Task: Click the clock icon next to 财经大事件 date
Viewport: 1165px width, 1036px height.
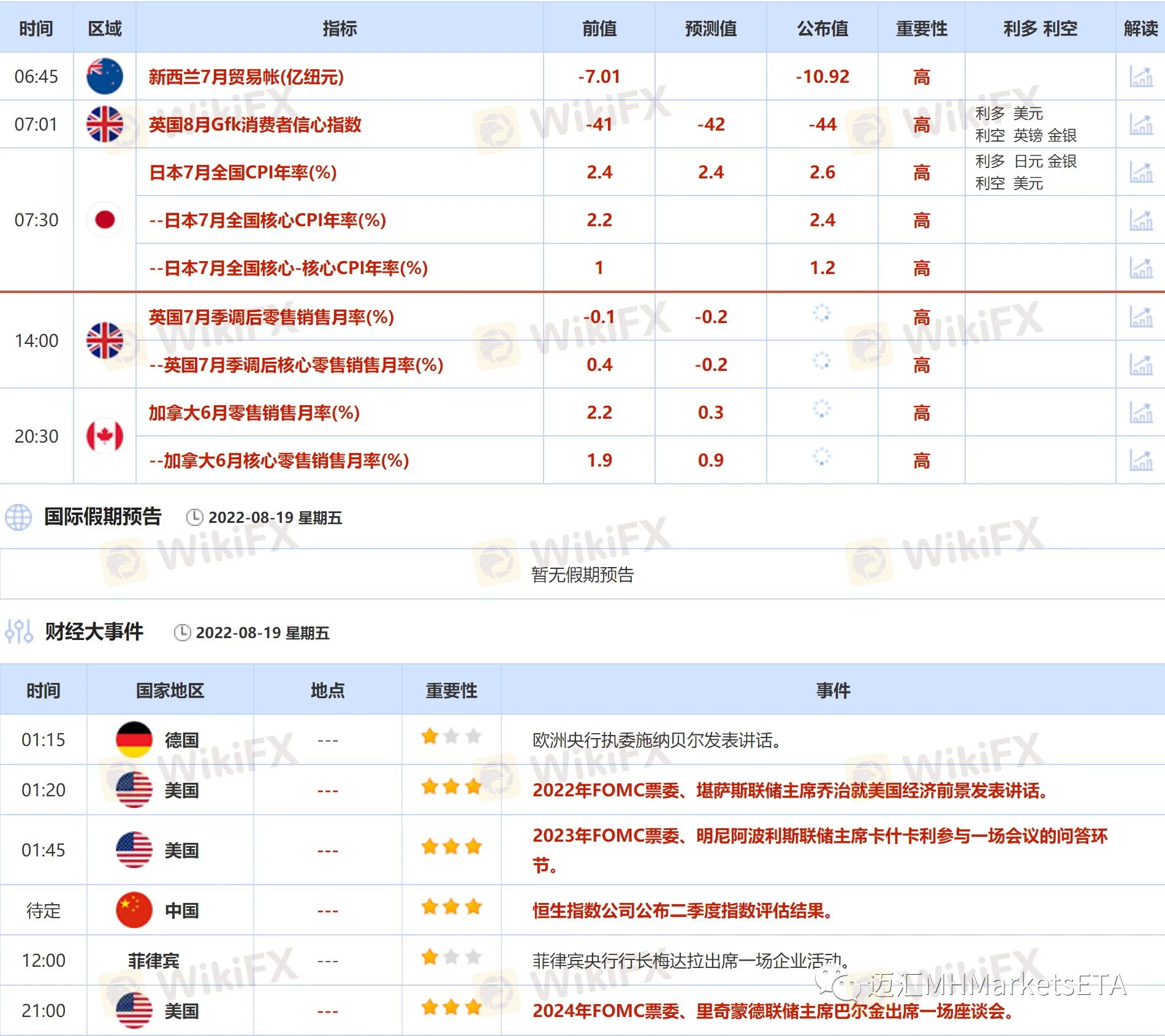Action: click(x=182, y=633)
